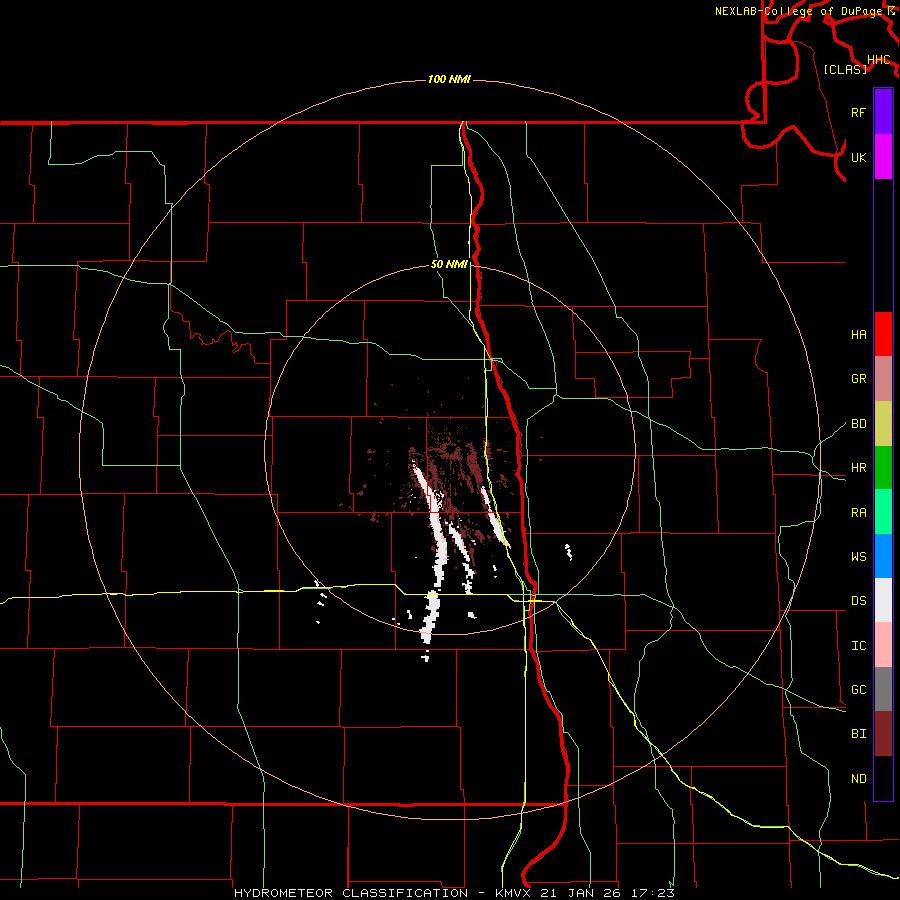Click the BD legend label
The image size is (900, 900).
click(x=858, y=424)
